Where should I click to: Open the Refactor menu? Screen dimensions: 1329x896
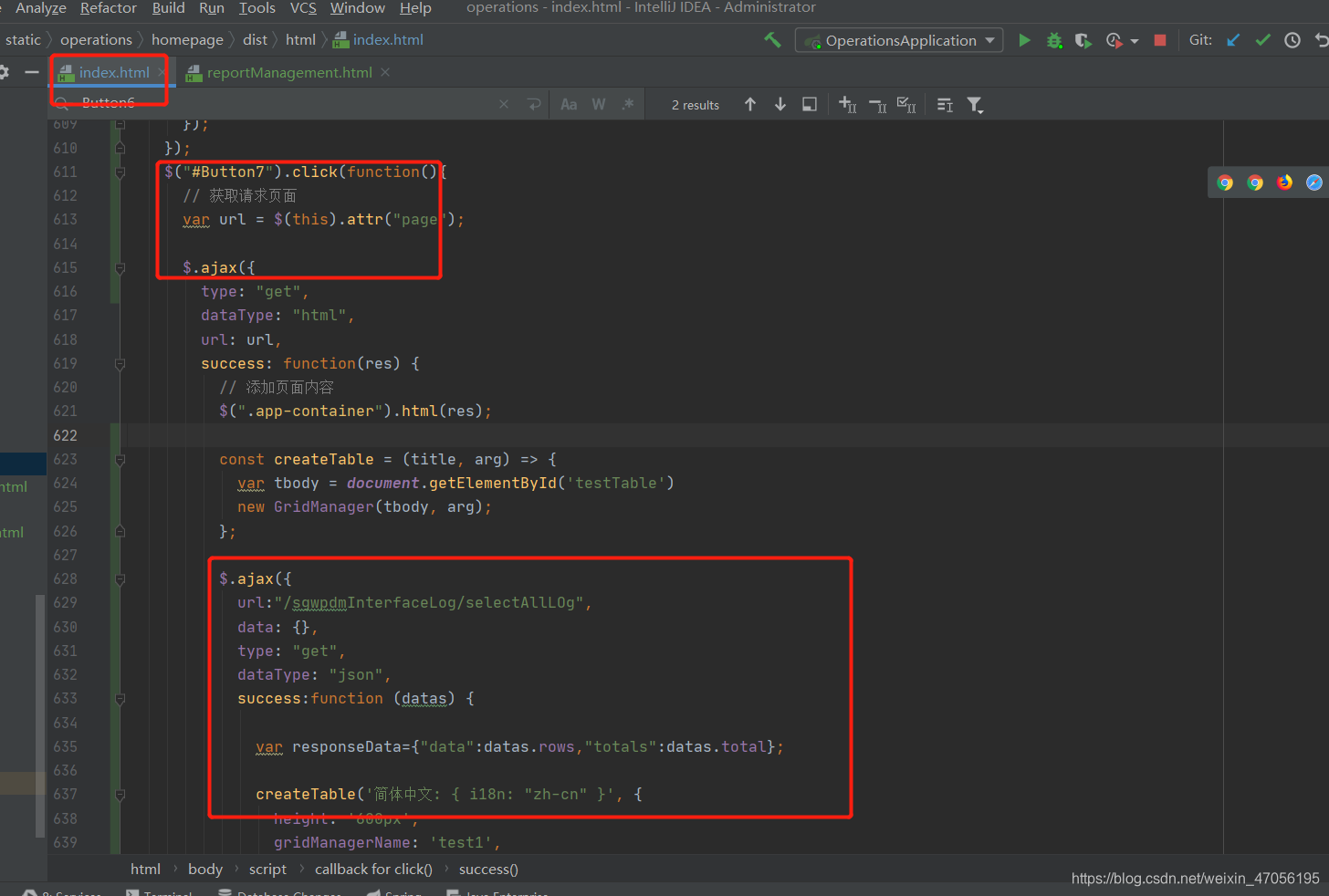pos(109,8)
